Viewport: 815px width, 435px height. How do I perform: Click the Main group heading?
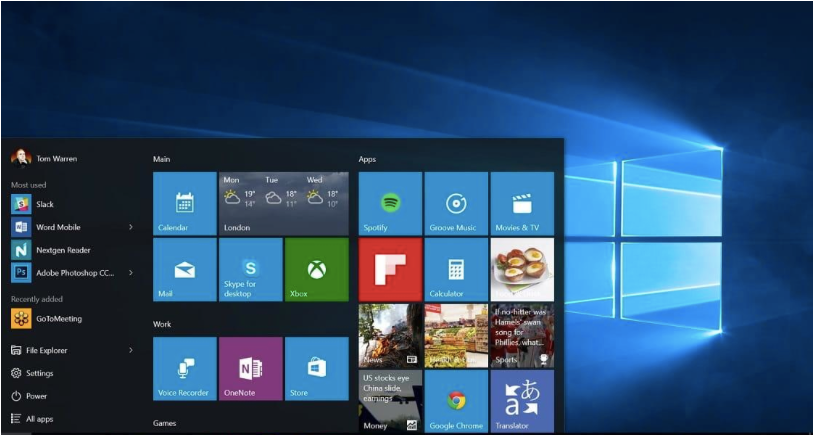[x=161, y=159]
